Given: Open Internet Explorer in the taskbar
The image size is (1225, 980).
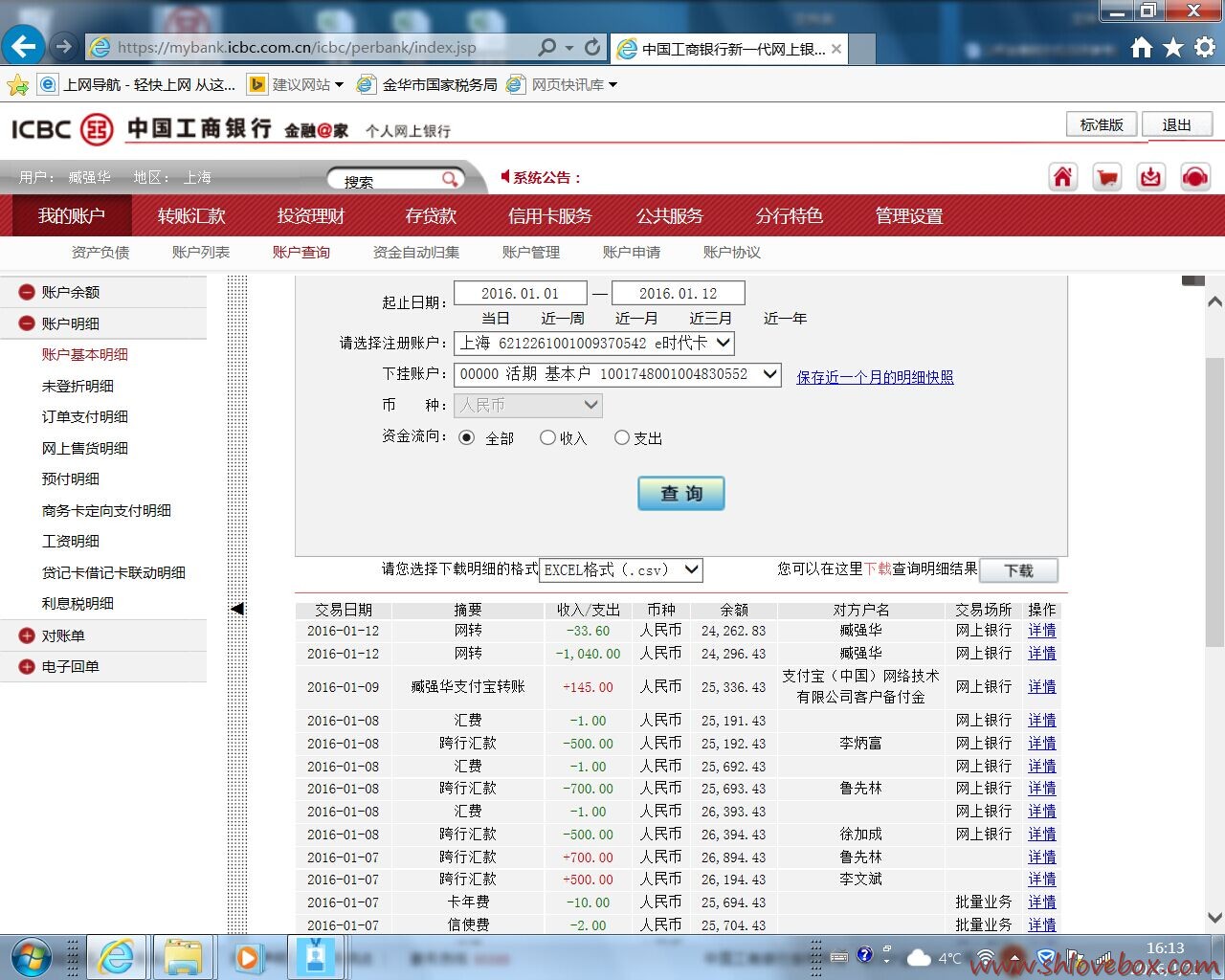Looking at the screenshot, I should 116,957.
